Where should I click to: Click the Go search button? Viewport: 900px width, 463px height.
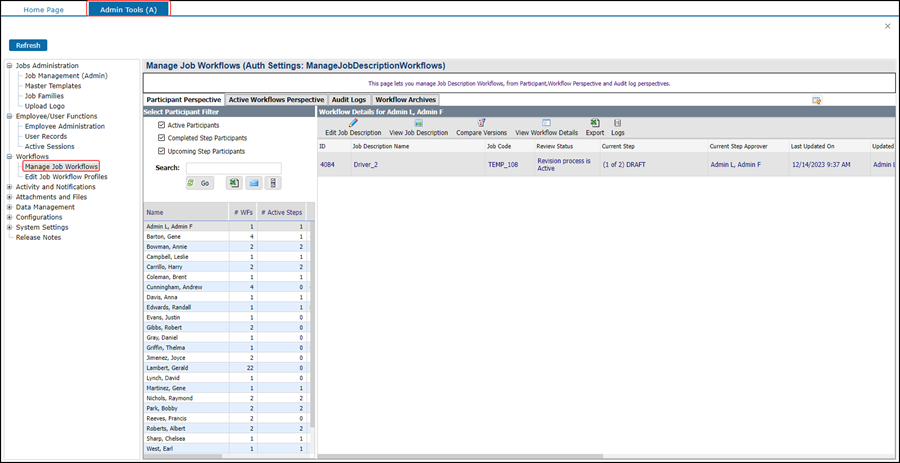pyautogui.click(x=199, y=183)
